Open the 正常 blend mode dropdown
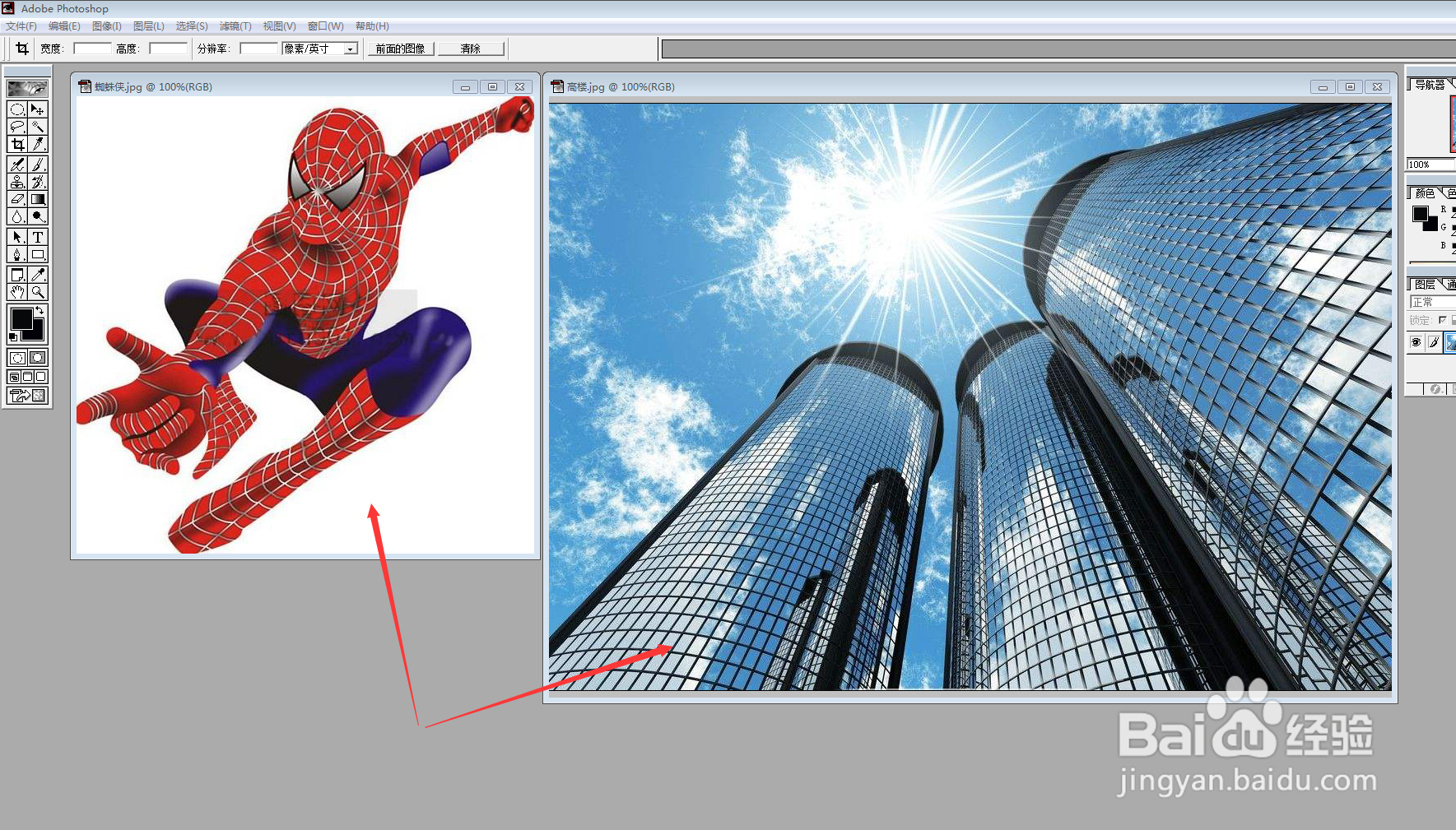1456x830 pixels. coord(1433,302)
